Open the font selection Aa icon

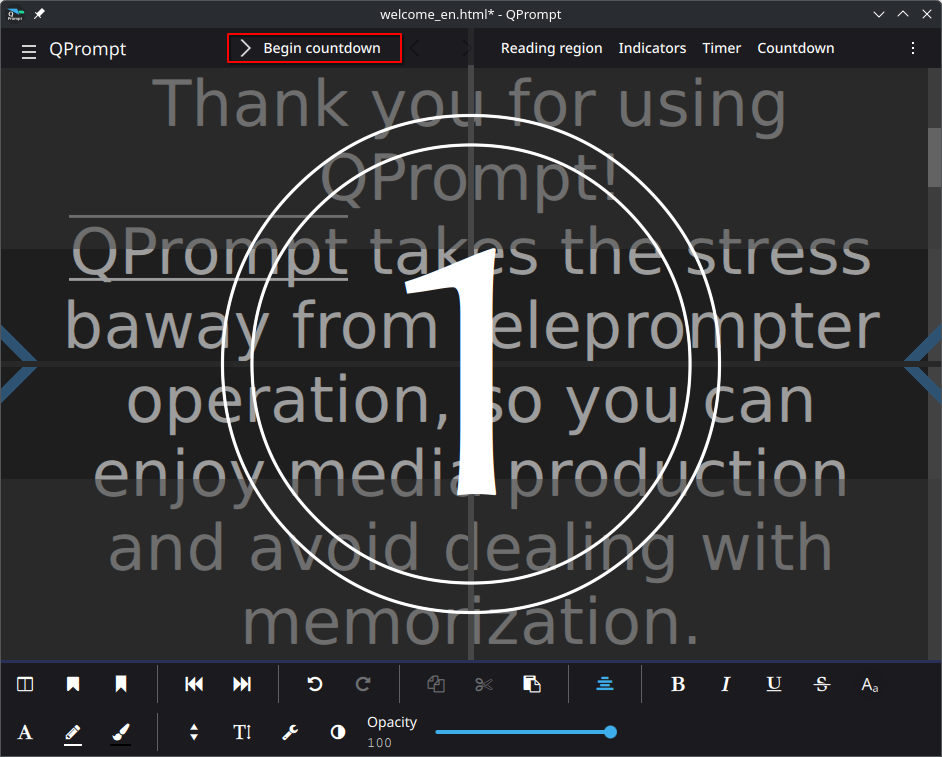[x=870, y=684]
